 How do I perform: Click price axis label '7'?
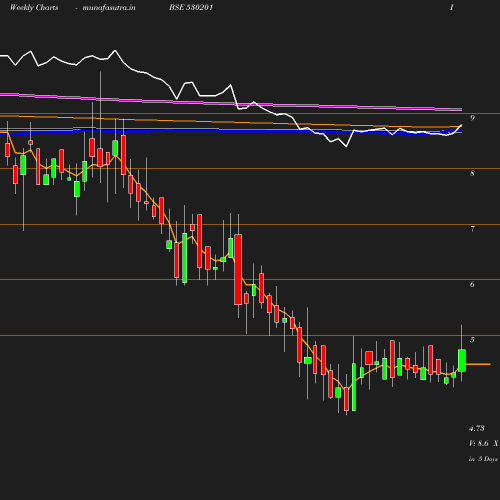click(472, 229)
